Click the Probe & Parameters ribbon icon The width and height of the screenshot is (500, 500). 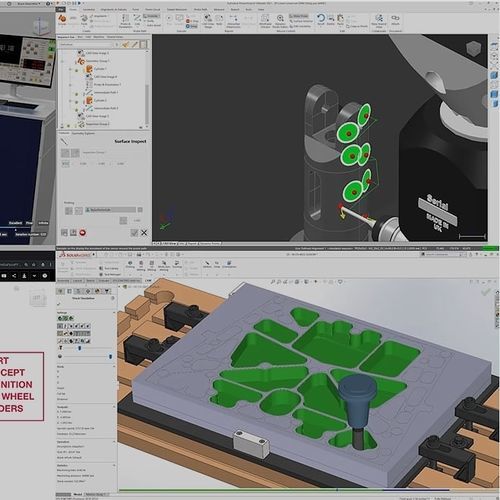[x=125, y=18]
